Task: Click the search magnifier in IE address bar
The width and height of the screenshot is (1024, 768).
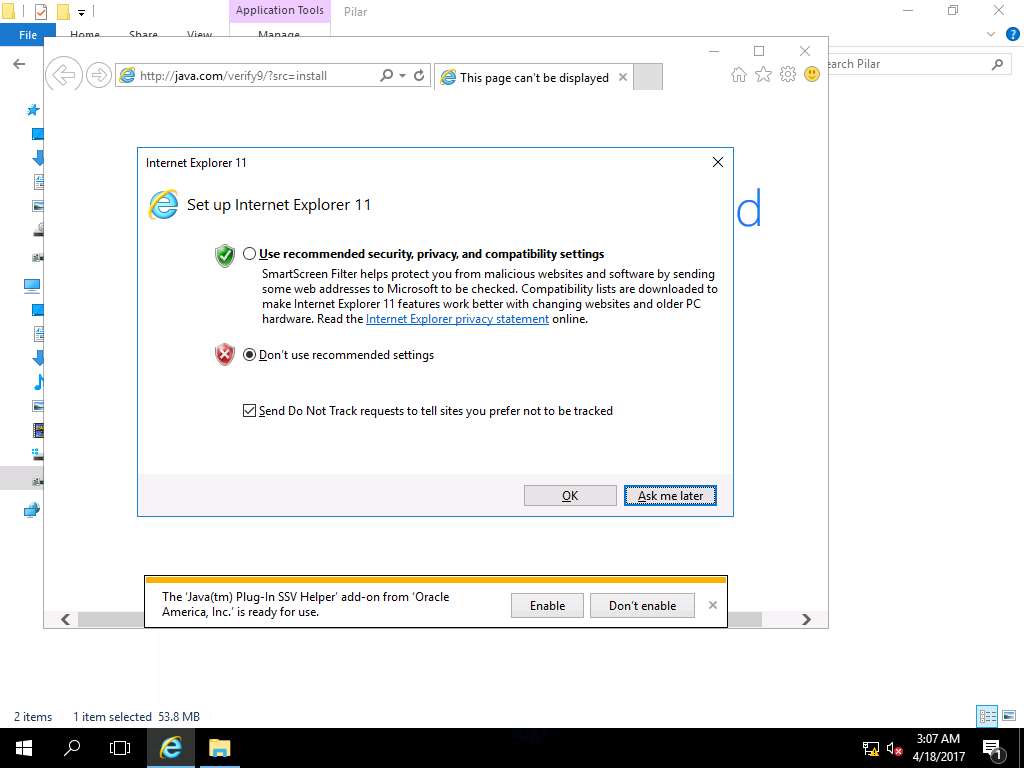Action: pos(387,75)
